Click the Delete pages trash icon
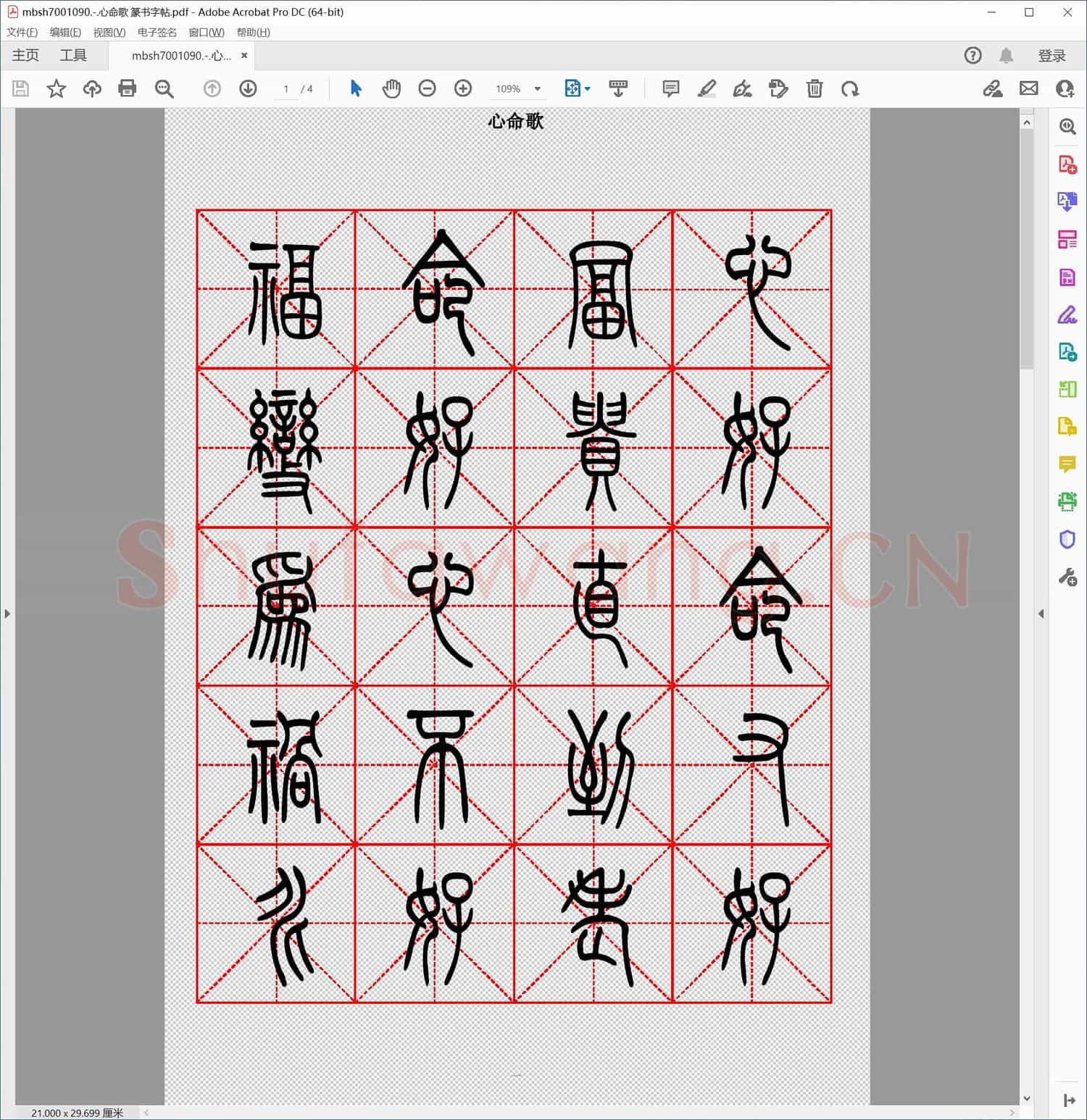Screen dimensions: 1087x1120 [815, 88]
